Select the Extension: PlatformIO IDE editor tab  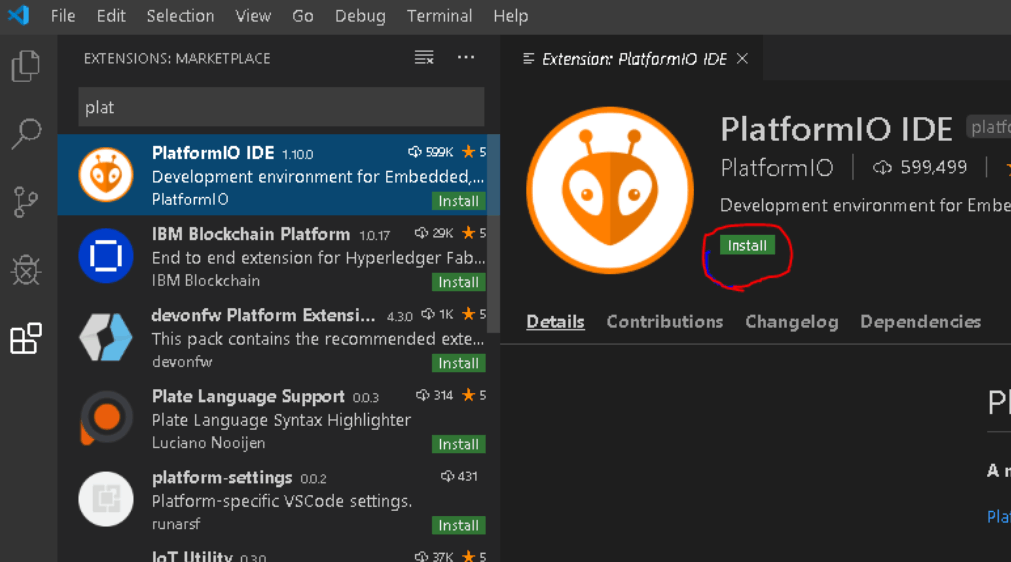tap(634, 59)
